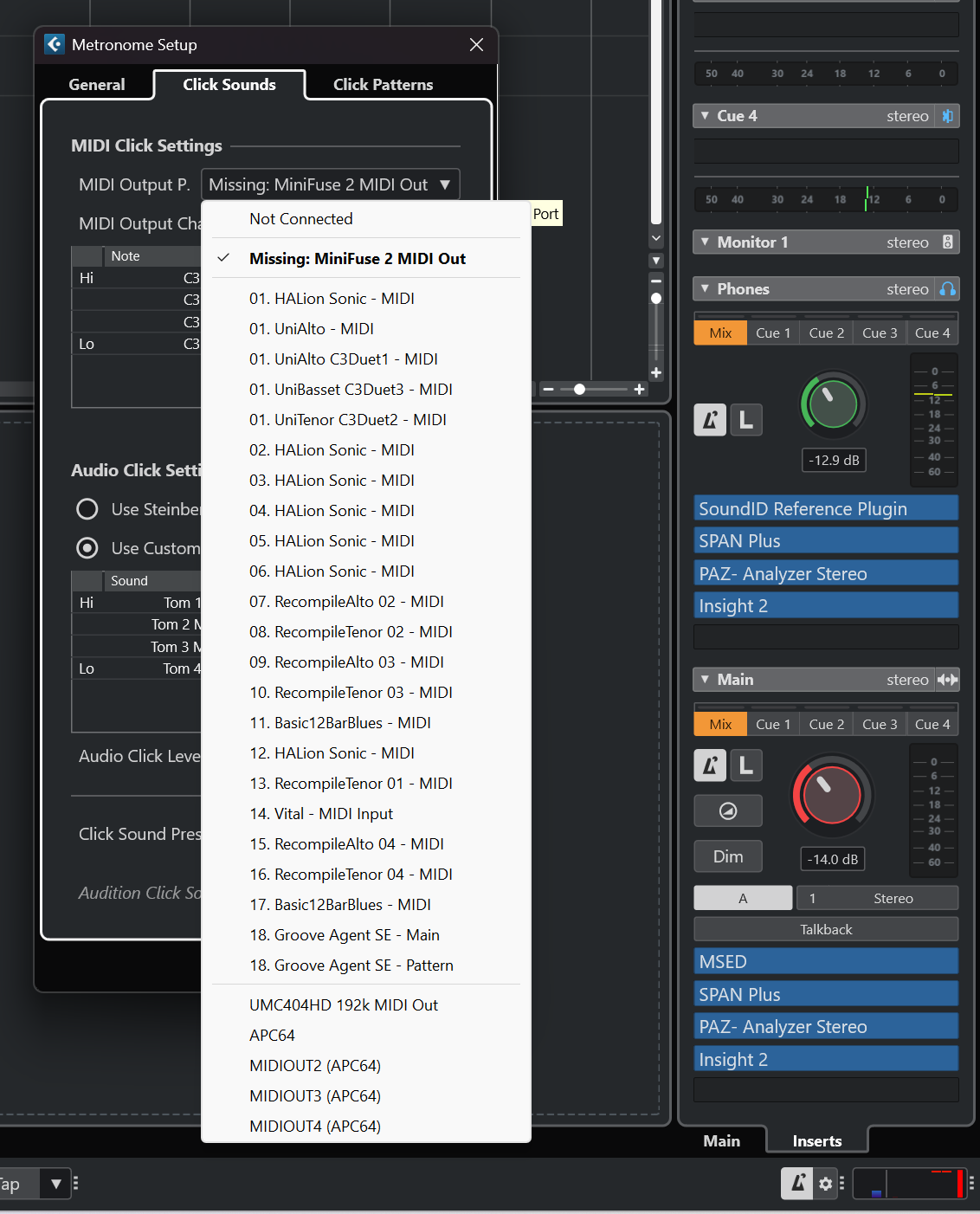Toggle the transport bar metronome icon

[797, 1183]
